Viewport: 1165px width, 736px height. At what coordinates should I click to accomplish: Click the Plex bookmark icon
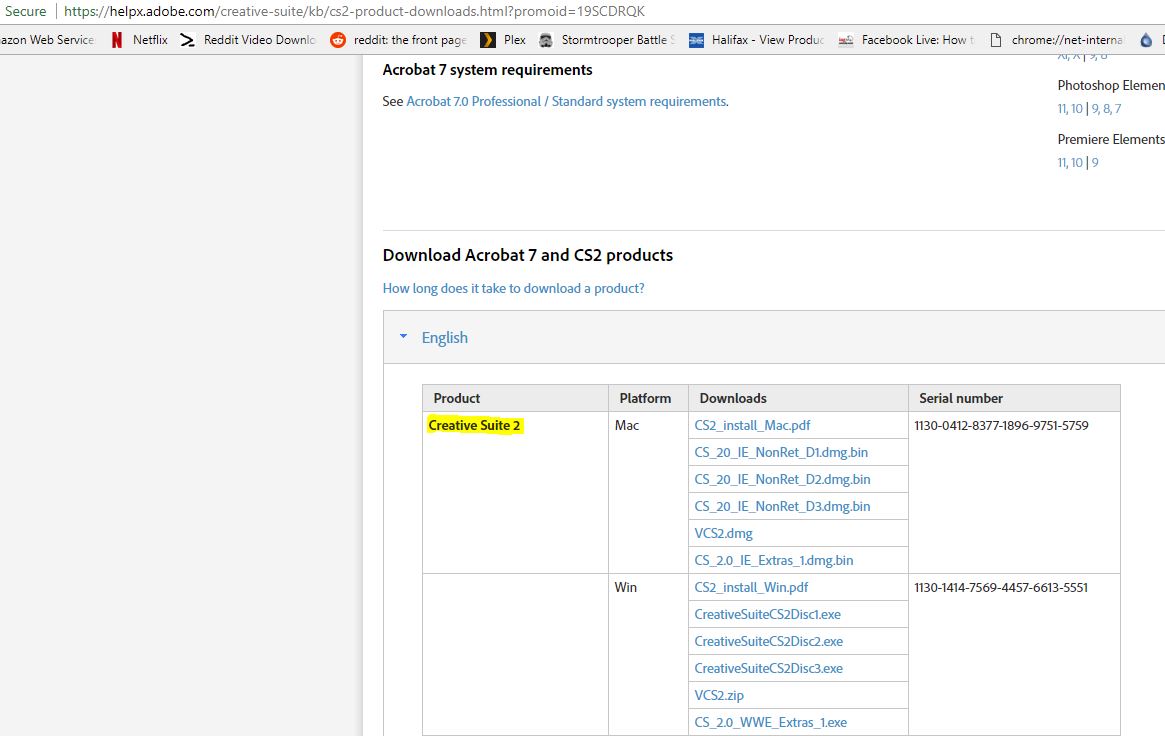488,40
